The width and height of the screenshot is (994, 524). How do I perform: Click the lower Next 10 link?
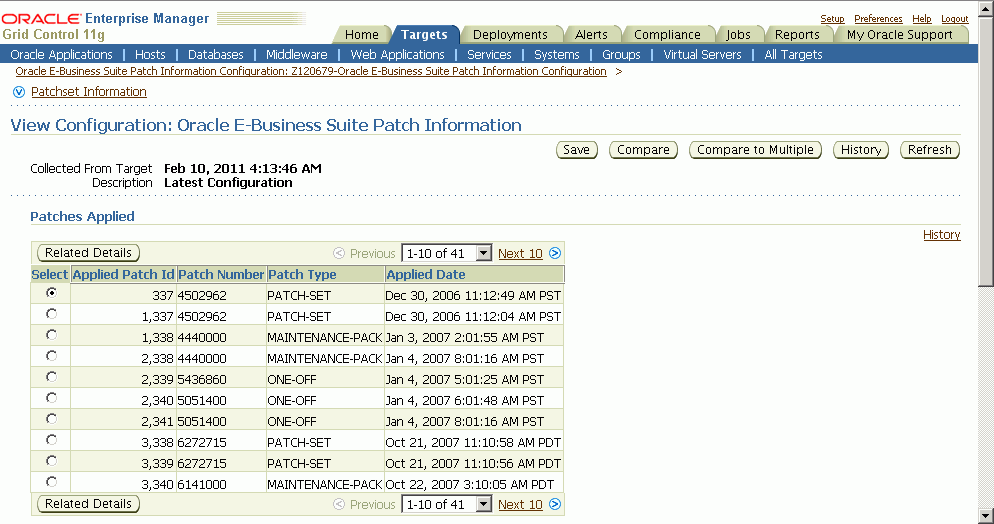[520, 505]
